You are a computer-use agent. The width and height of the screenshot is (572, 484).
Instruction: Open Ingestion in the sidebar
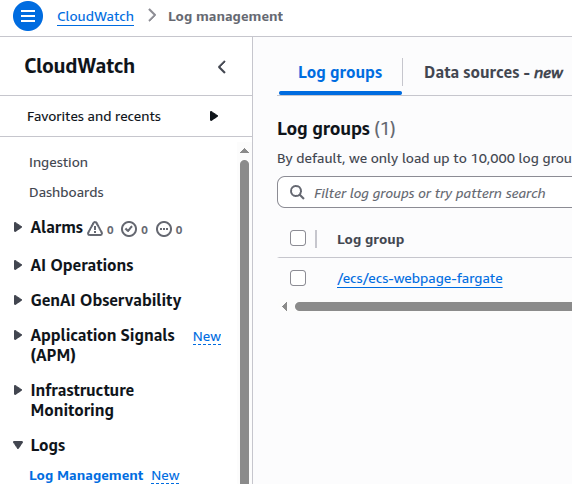pyautogui.click(x=58, y=162)
